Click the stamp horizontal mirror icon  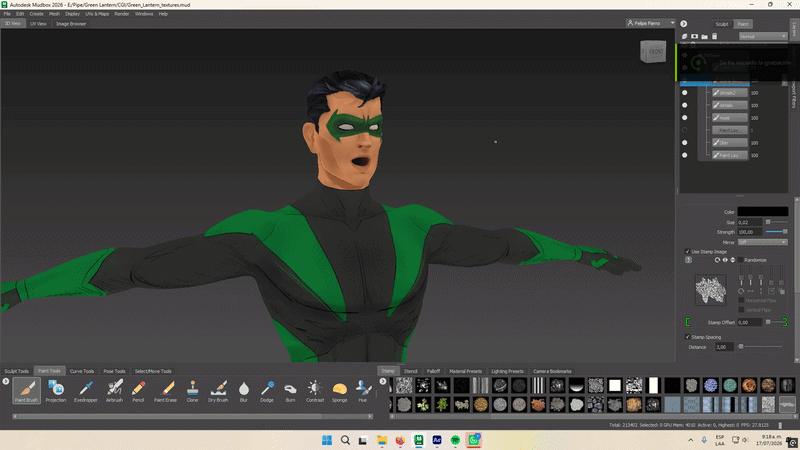click(725, 260)
